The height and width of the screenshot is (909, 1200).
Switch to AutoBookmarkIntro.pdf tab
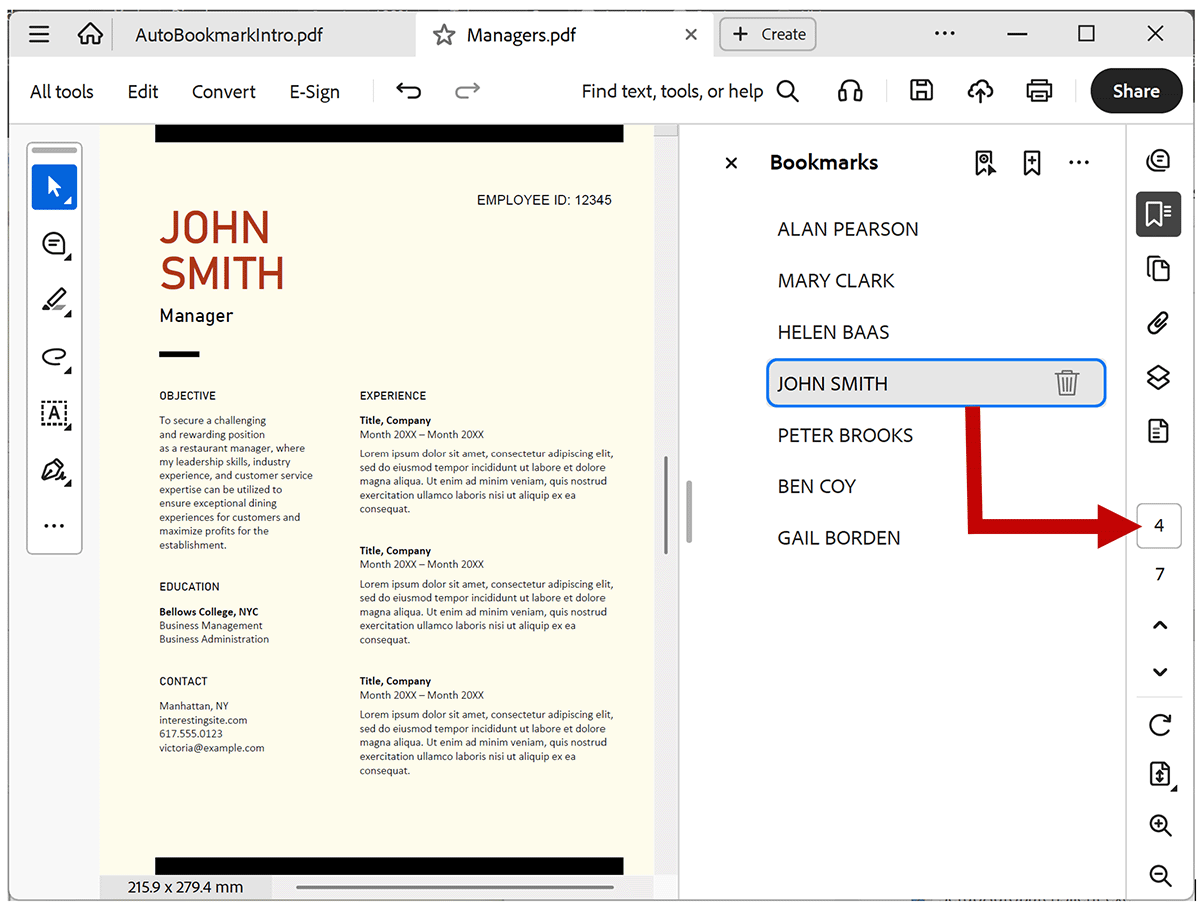(229, 35)
